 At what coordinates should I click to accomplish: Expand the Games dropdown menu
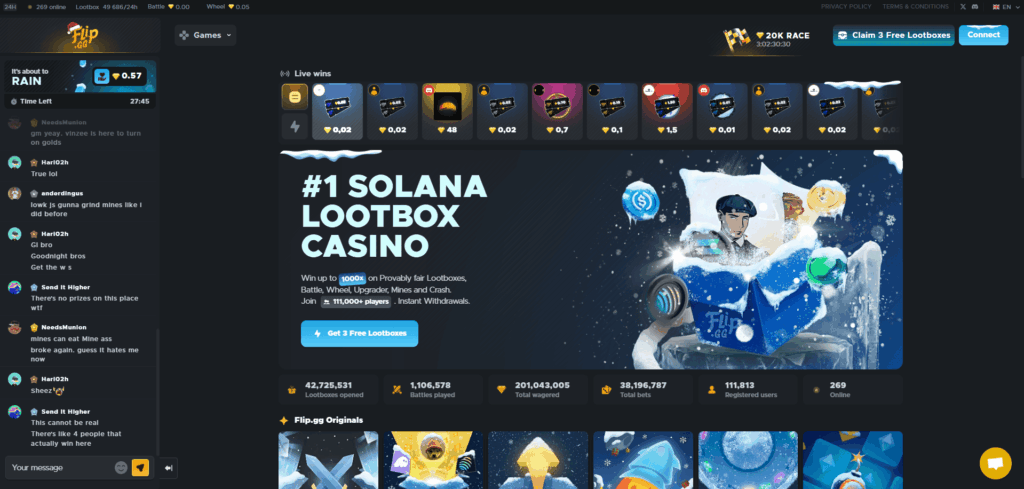tap(205, 35)
